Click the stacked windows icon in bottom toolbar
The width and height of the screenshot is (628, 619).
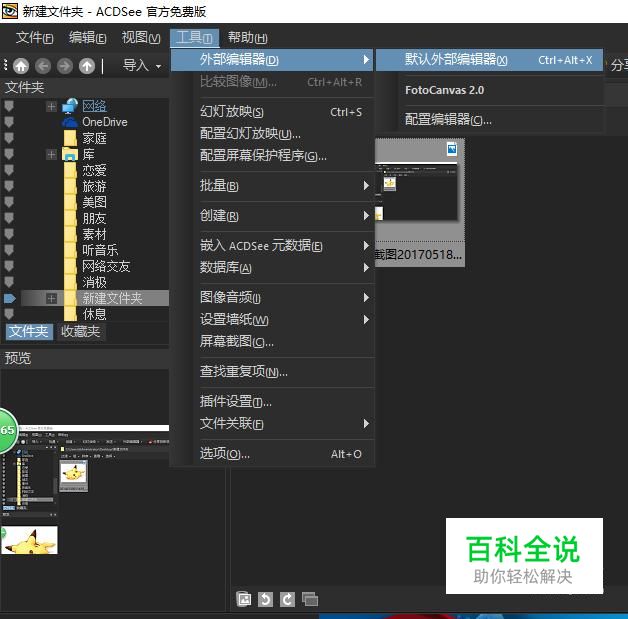(x=310, y=599)
